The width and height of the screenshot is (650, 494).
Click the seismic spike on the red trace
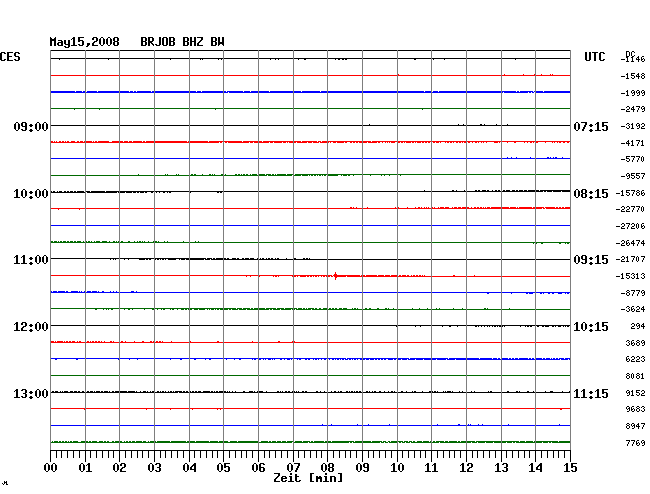coord(335,276)
